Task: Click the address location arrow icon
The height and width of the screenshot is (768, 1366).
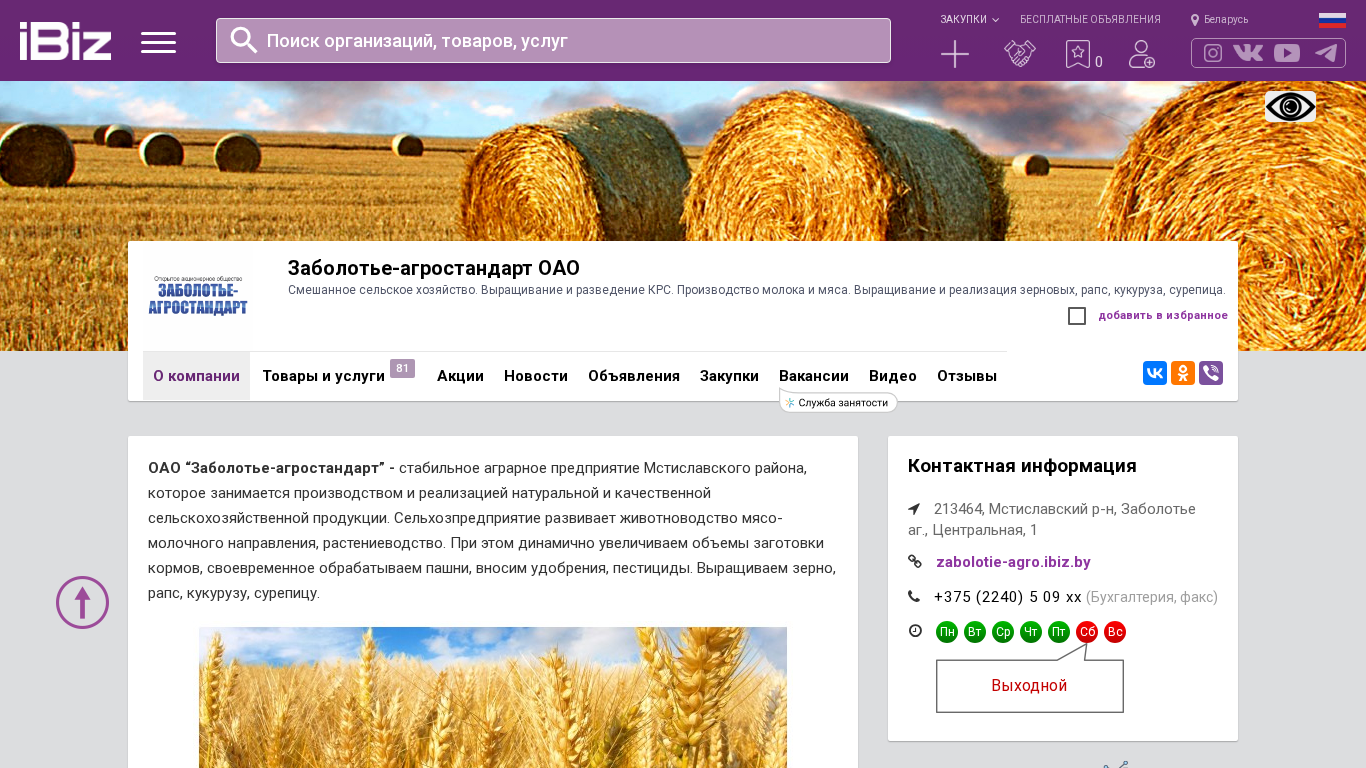Action: pos(914,509)
